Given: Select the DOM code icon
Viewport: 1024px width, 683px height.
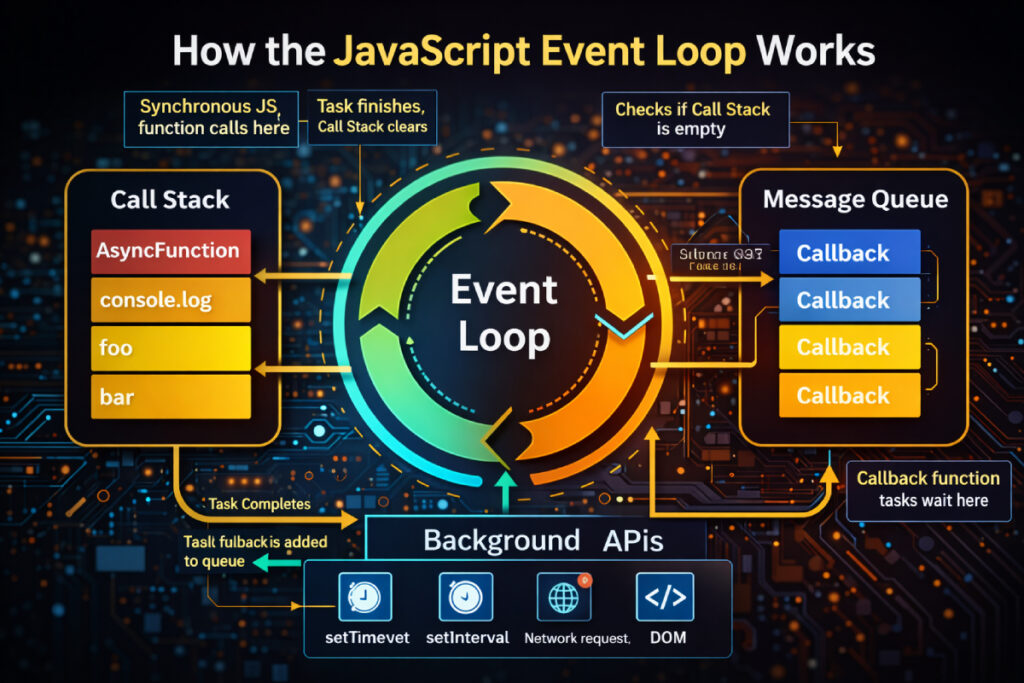Looking at the screenshot, I should tap(664, 596).
